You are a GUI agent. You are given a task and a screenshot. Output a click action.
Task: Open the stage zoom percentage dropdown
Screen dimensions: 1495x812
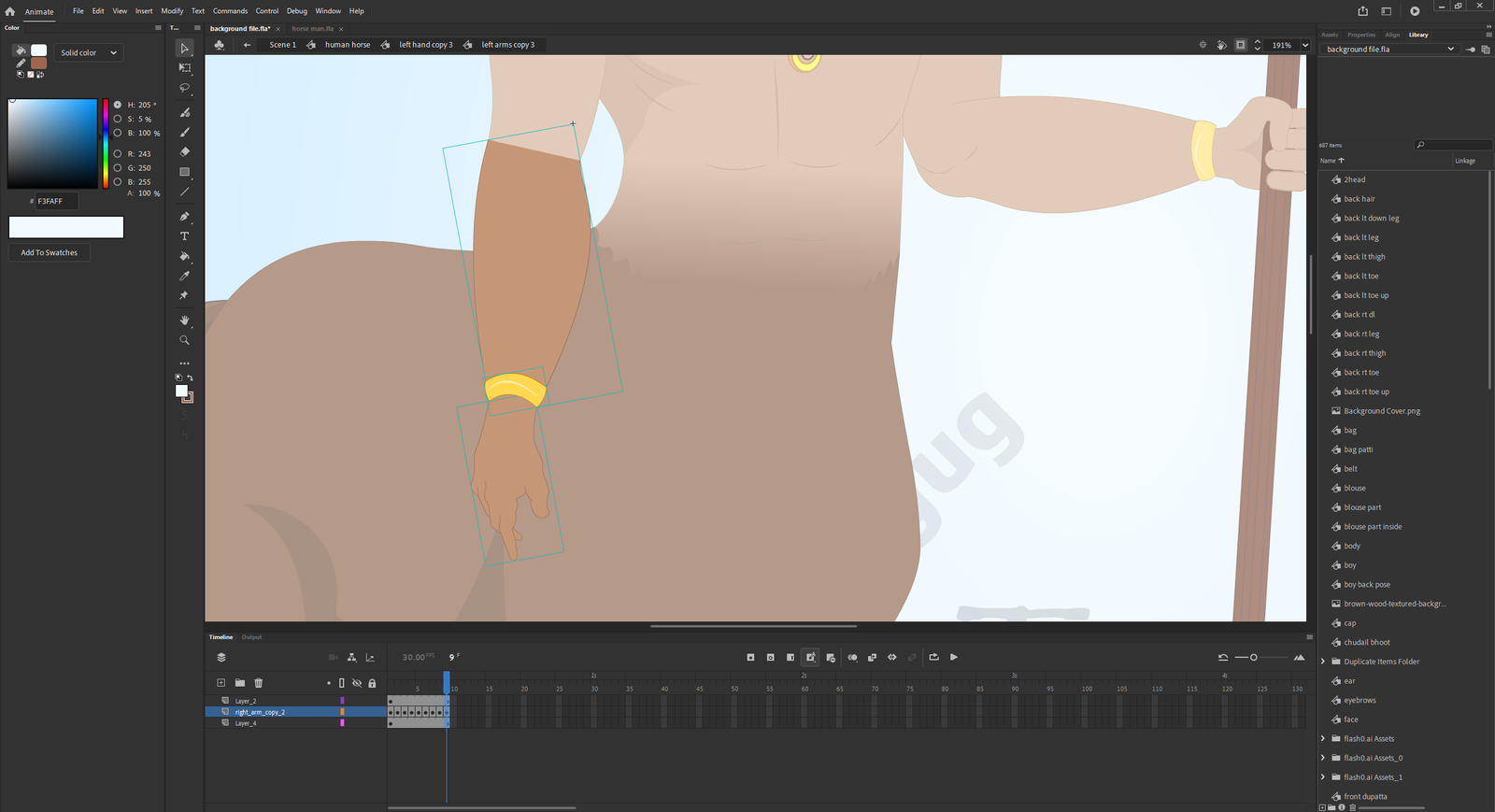[1304, 45]
